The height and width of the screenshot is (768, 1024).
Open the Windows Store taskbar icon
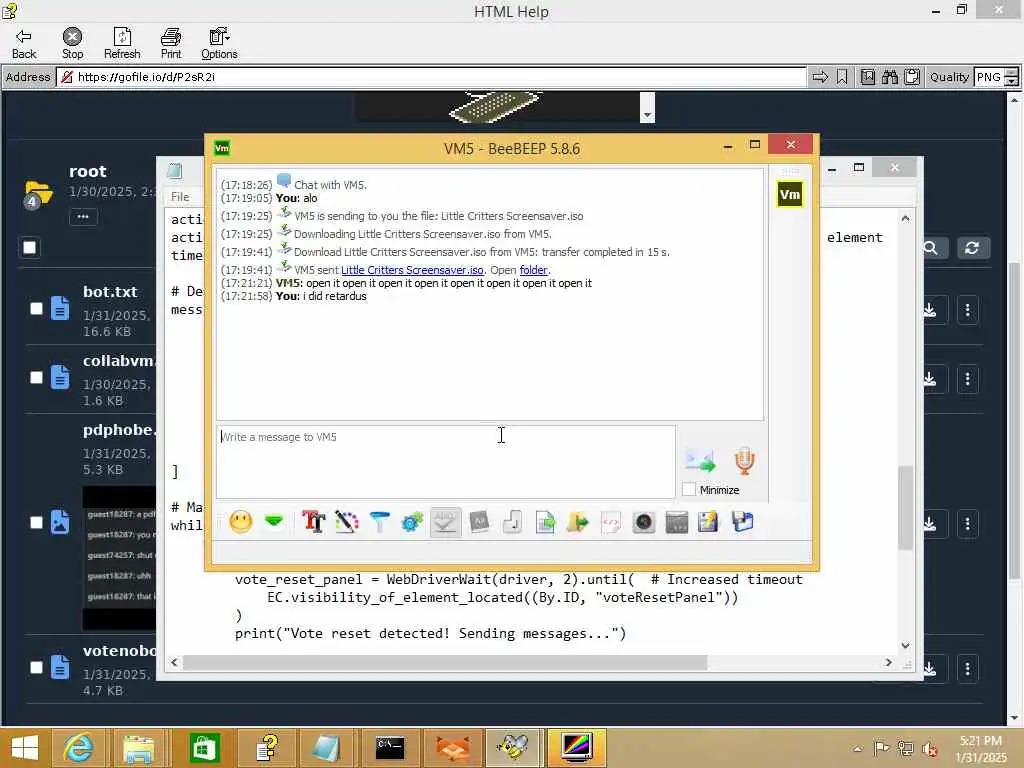point(204,748)
